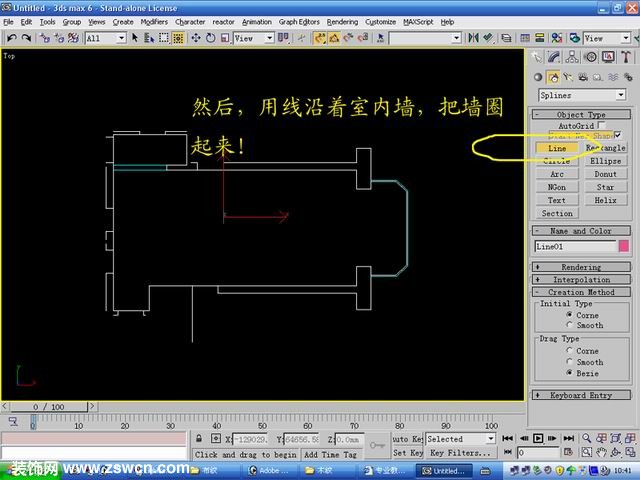
Task: Select Smooth under Initial Type
Action: 569,325
